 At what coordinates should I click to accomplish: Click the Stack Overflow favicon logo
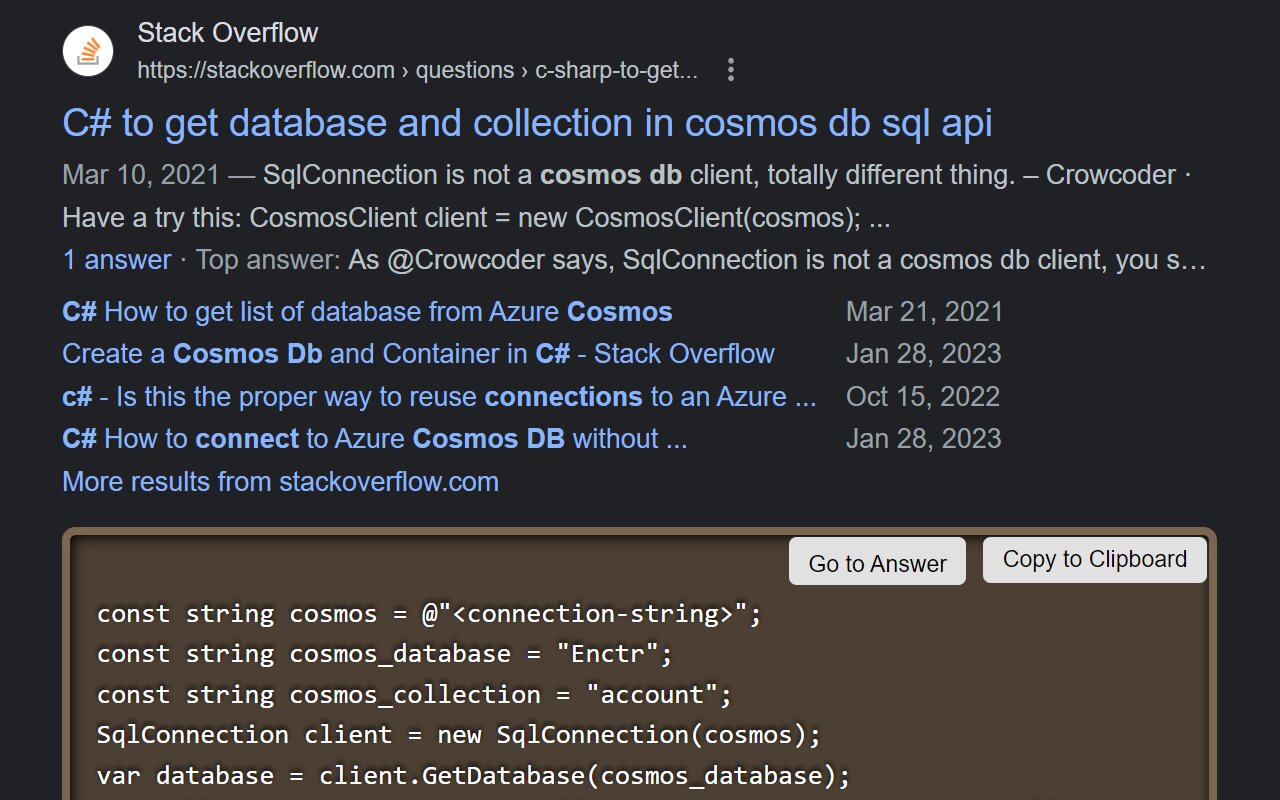tap(88, 51)
